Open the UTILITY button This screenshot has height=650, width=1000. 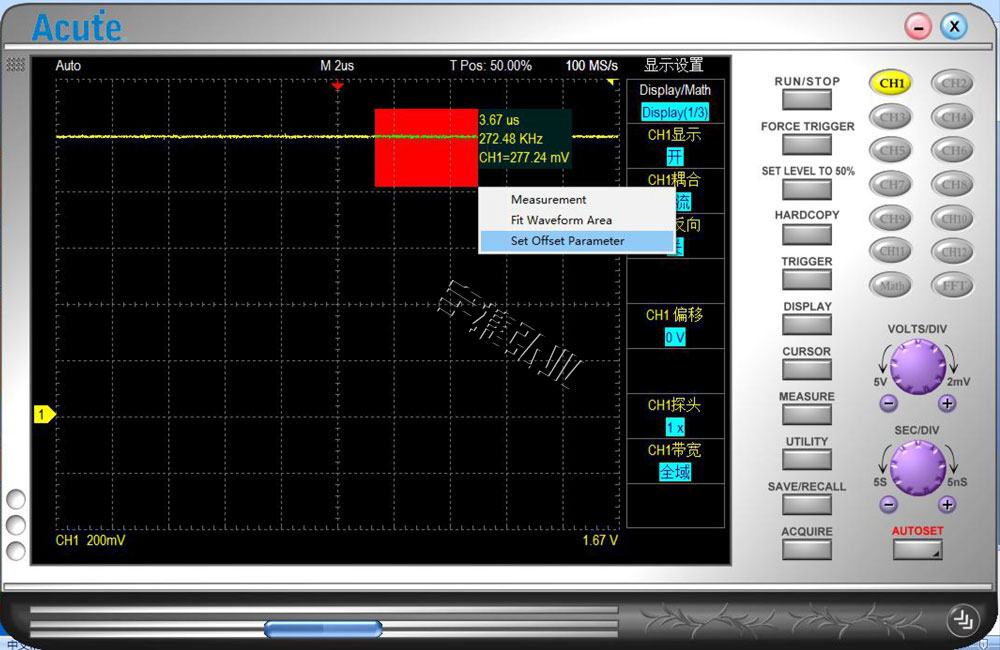[807, 459]
